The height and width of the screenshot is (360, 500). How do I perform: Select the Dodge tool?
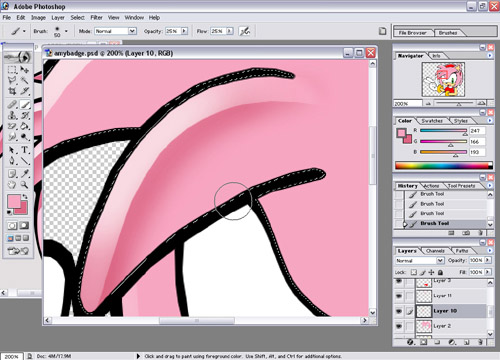[x=25, y=137]
